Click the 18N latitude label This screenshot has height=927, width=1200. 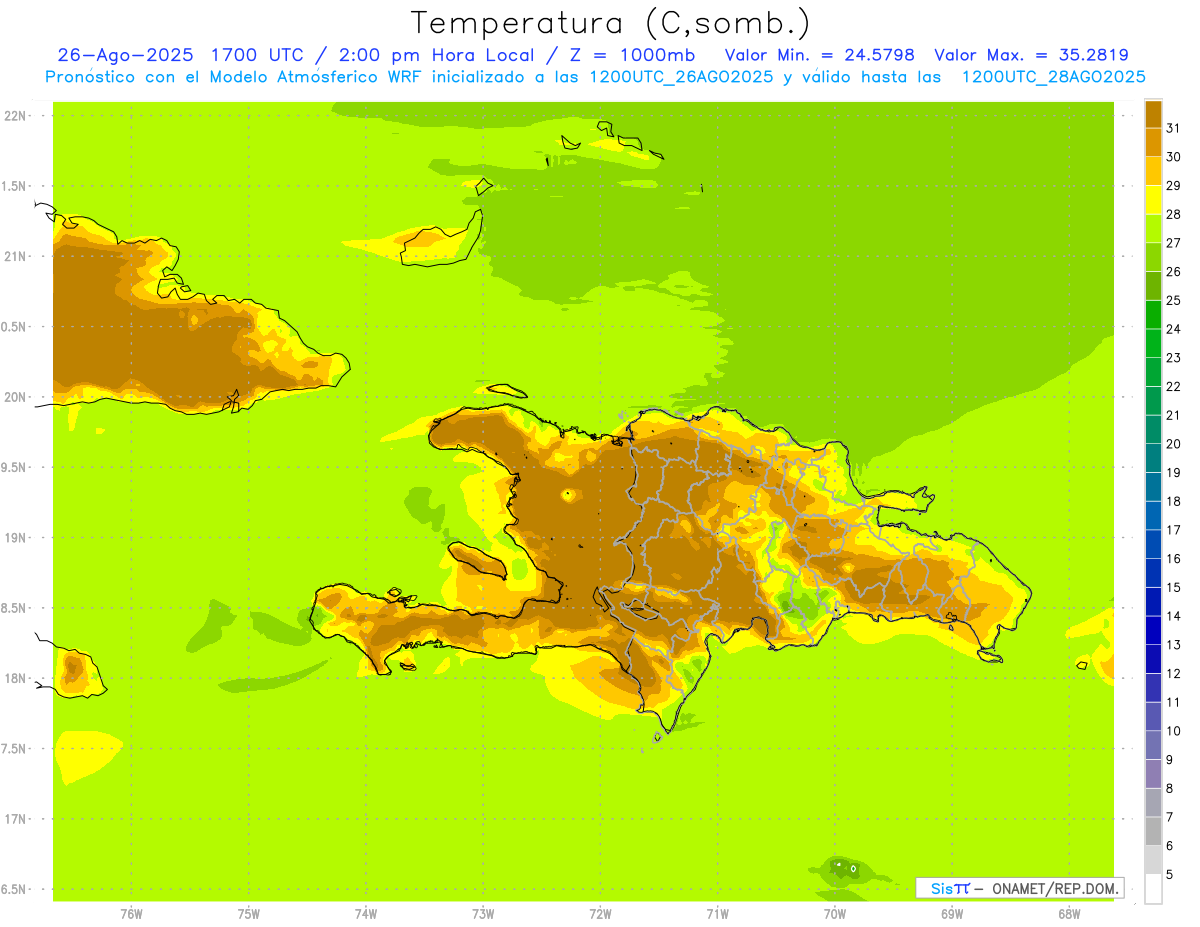tap(15, 678)
